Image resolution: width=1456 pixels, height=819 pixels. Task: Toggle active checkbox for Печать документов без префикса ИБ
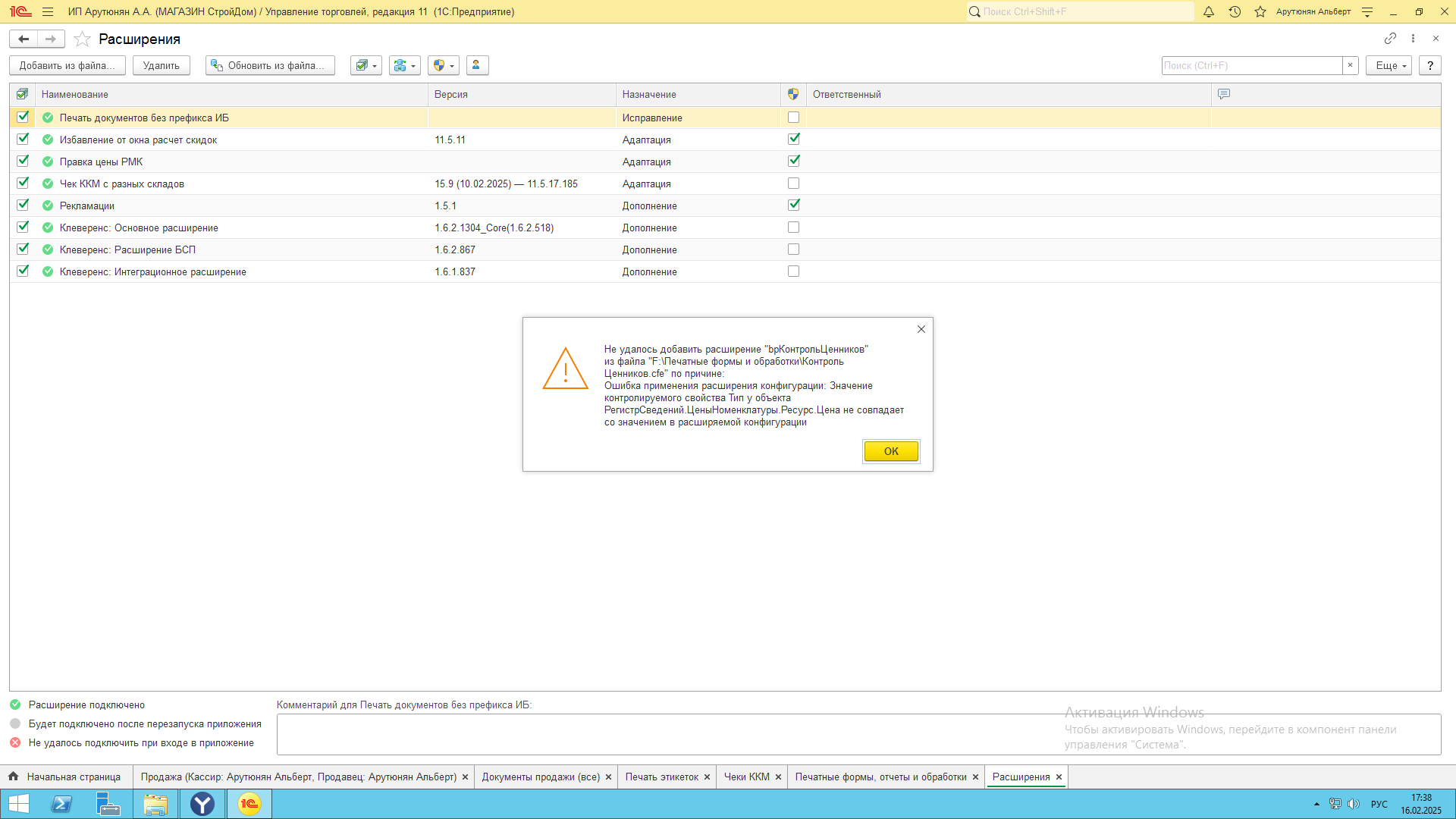pyautogui.click(x=23, y=117)
